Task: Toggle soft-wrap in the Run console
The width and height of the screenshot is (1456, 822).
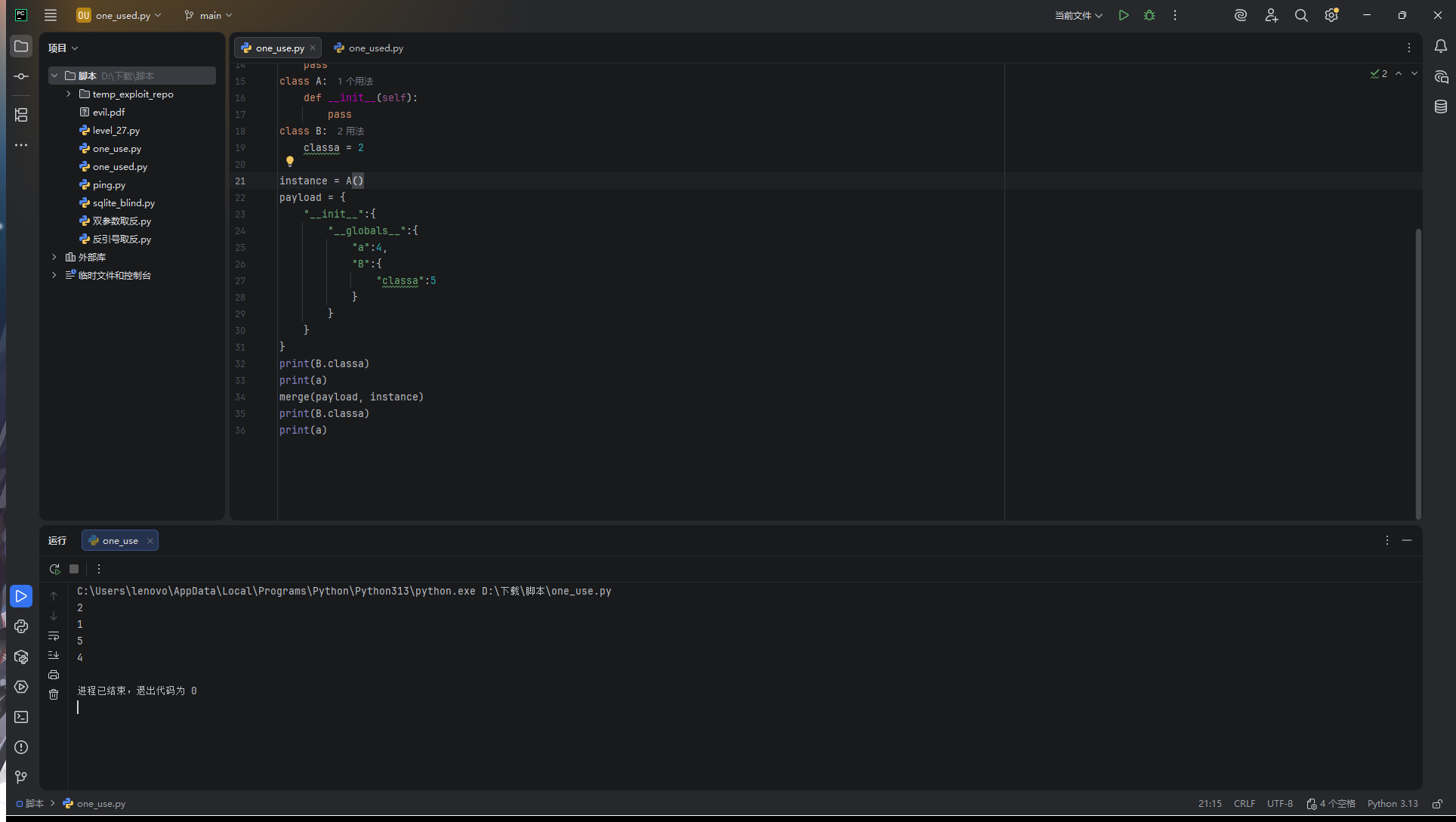Action: pos(54,635)
